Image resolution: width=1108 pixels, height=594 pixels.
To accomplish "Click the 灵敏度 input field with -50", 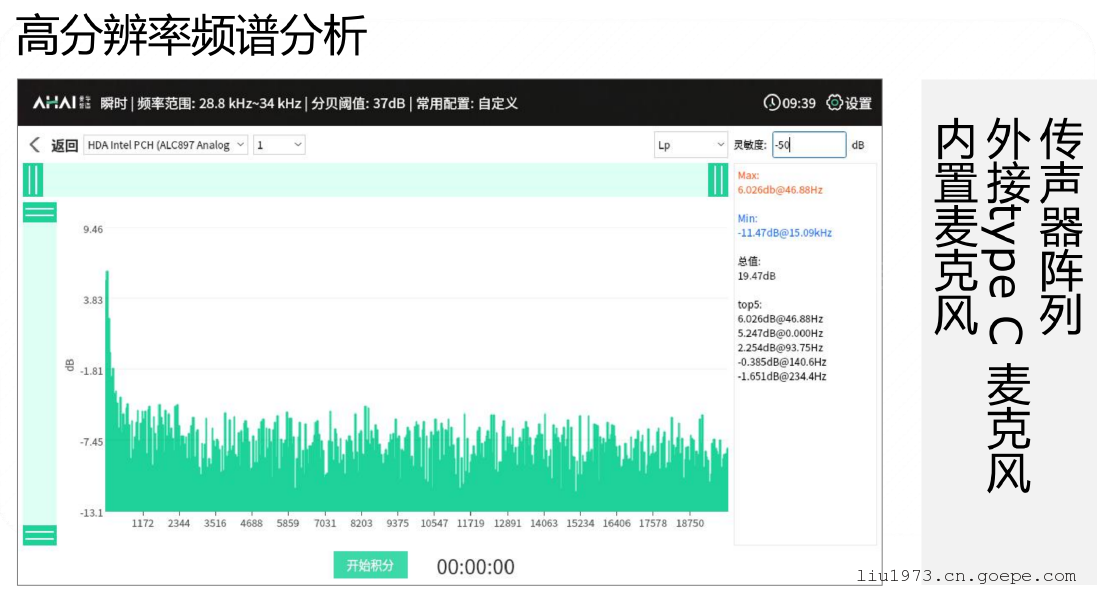I will click(x=808, y=145).
